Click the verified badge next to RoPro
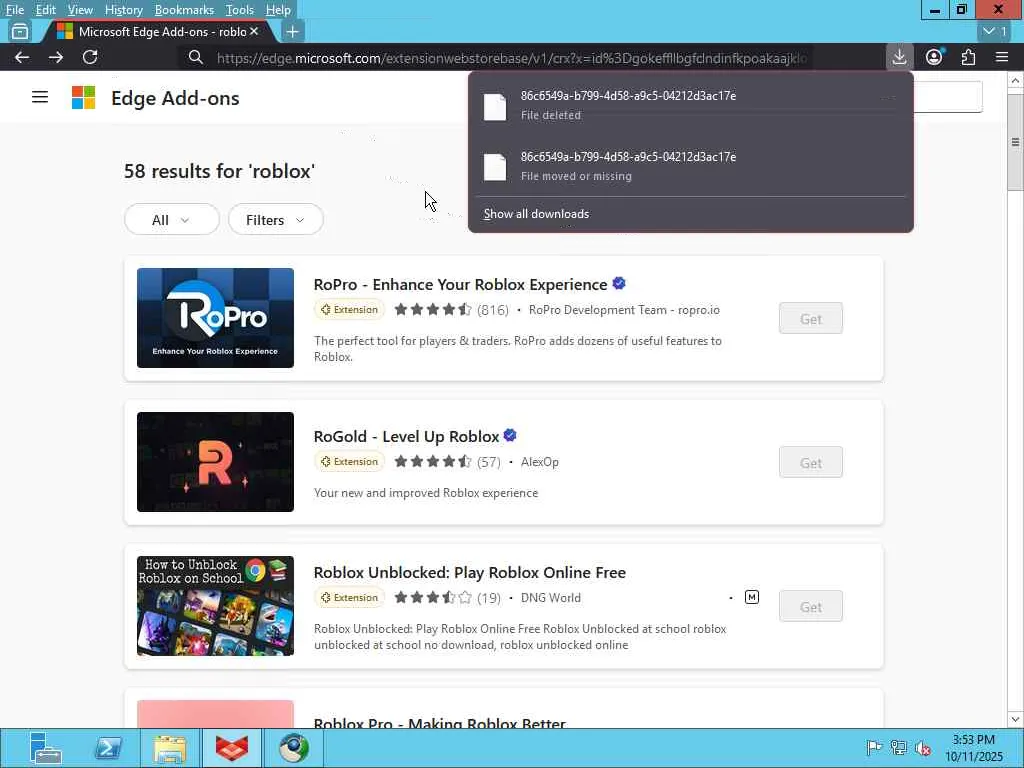The image size is (1024, 768). click(619, 283)
